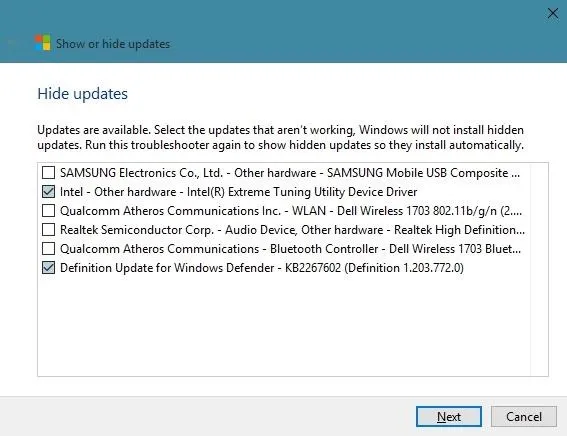Click the Cancel button
Screen dimensions: 567x436
[524, 416]
